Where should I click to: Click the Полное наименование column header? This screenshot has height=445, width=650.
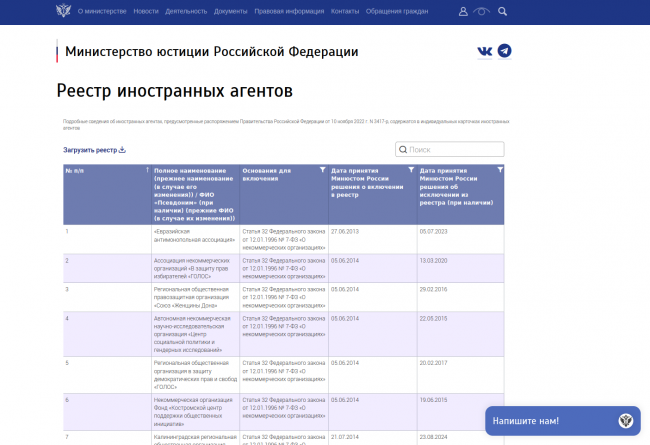[x=195, y=195]
